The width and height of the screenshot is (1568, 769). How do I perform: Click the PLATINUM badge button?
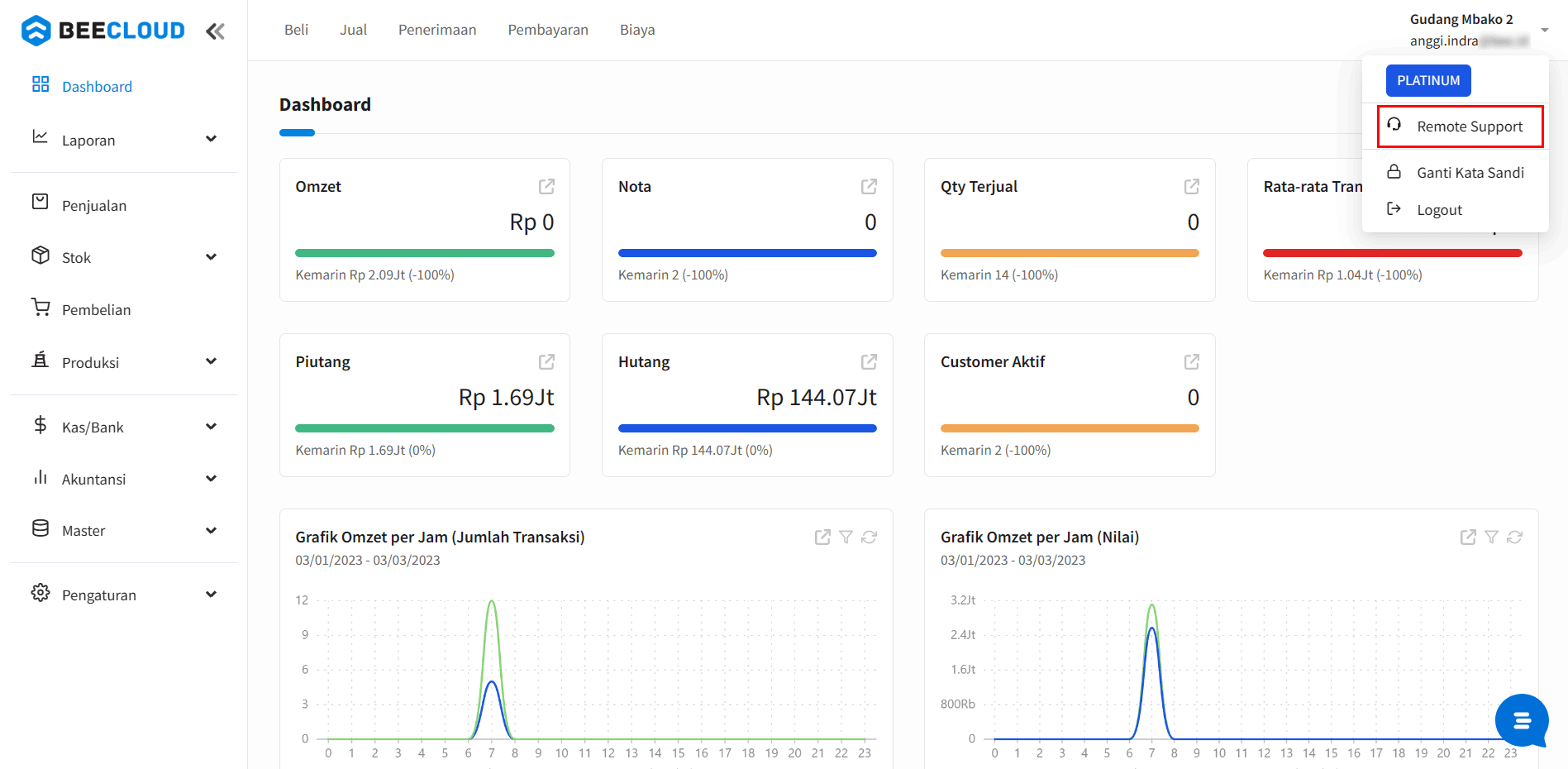coord(1428,80)
